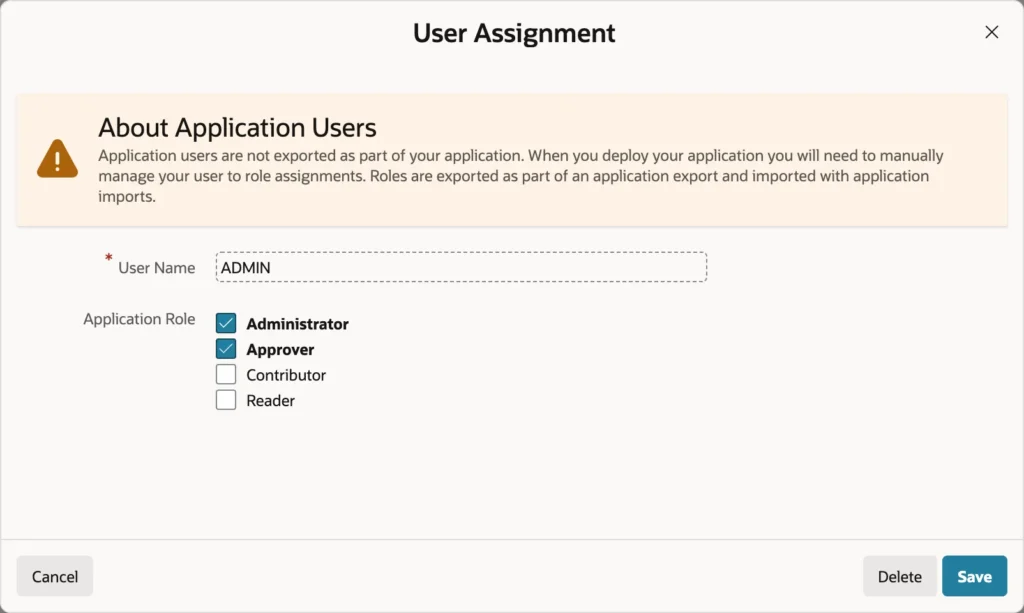This screenshot has height=613, width=1024.
Task: Click the Application Role label
Action: [139, 319]
